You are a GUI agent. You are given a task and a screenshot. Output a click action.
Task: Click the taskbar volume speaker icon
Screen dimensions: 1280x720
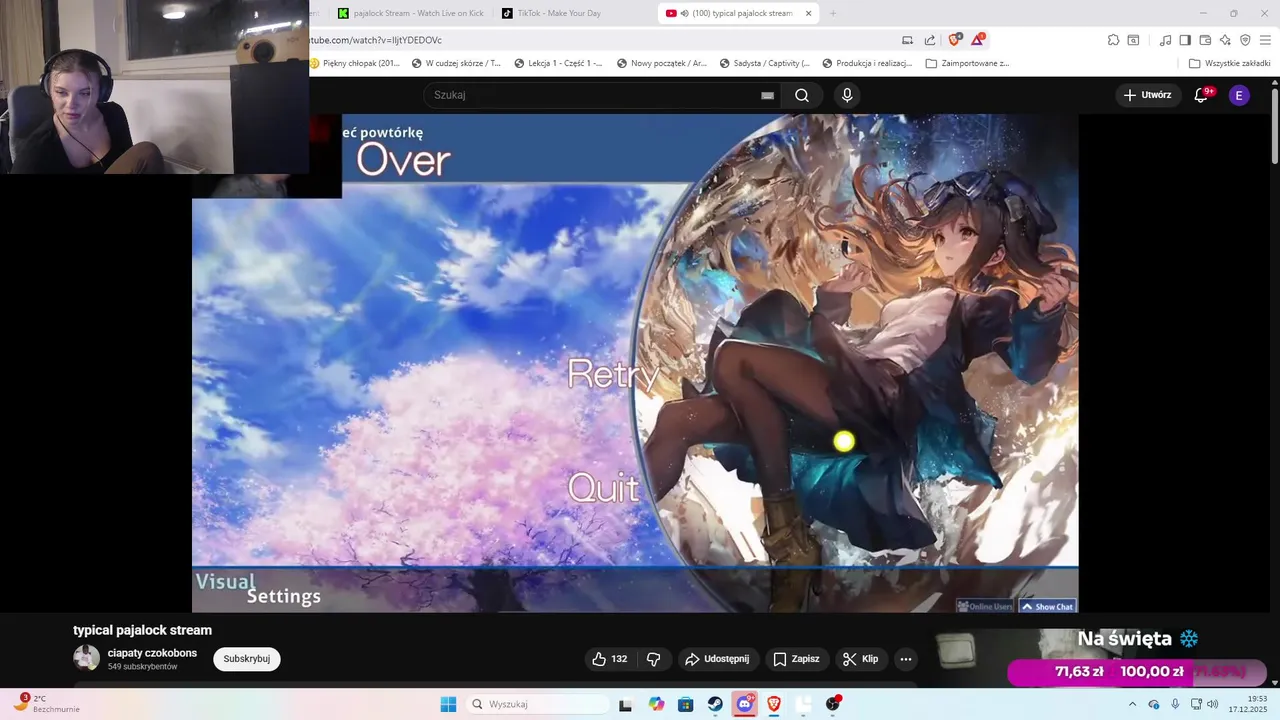coord(1213,704)
